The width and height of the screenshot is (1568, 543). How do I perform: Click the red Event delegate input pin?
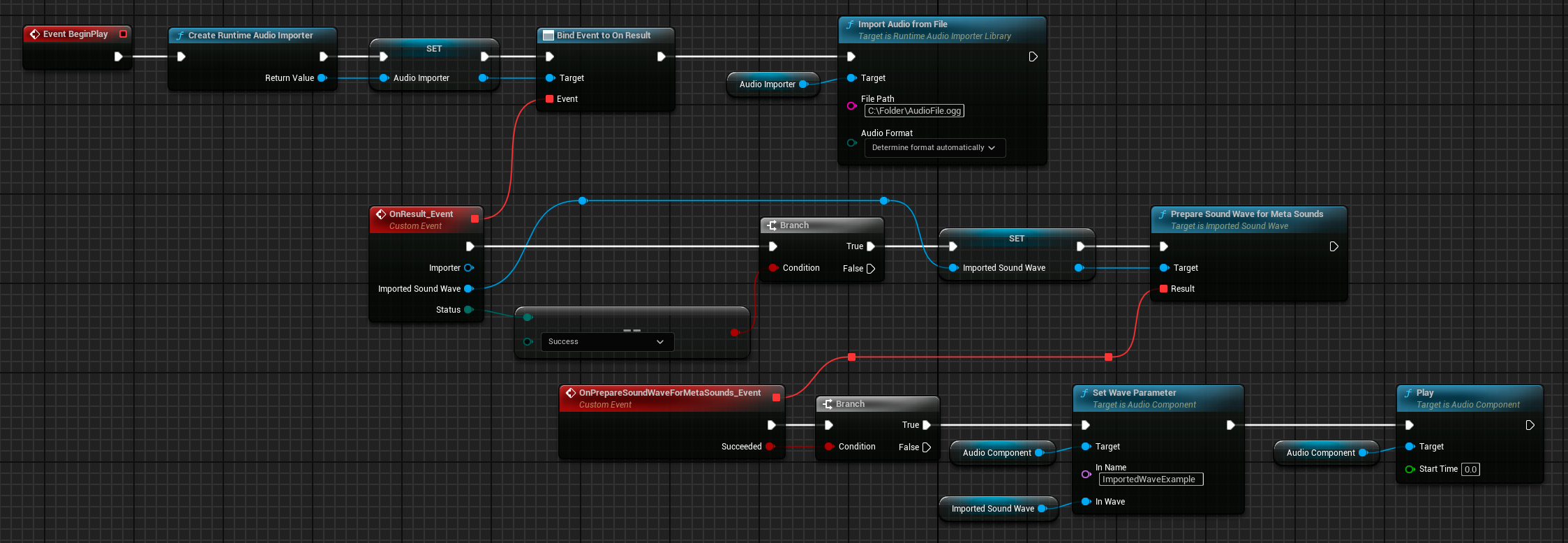coord(550,99)
